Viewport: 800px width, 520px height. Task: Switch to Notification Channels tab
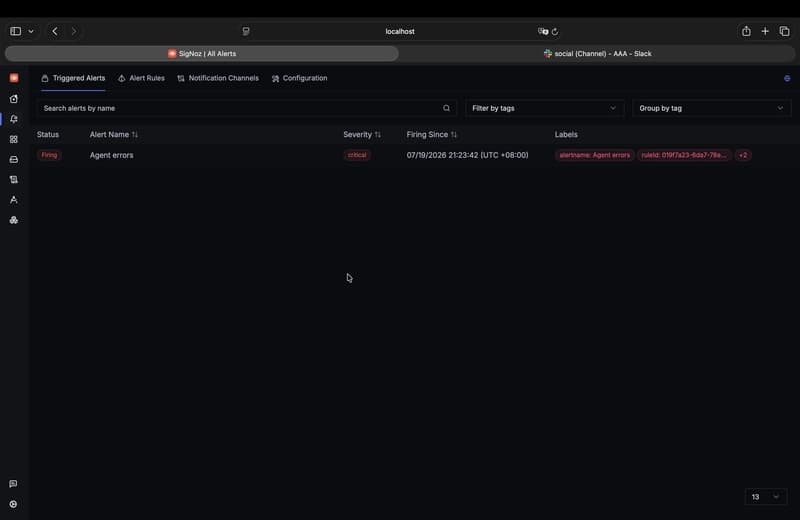[218, 78]
